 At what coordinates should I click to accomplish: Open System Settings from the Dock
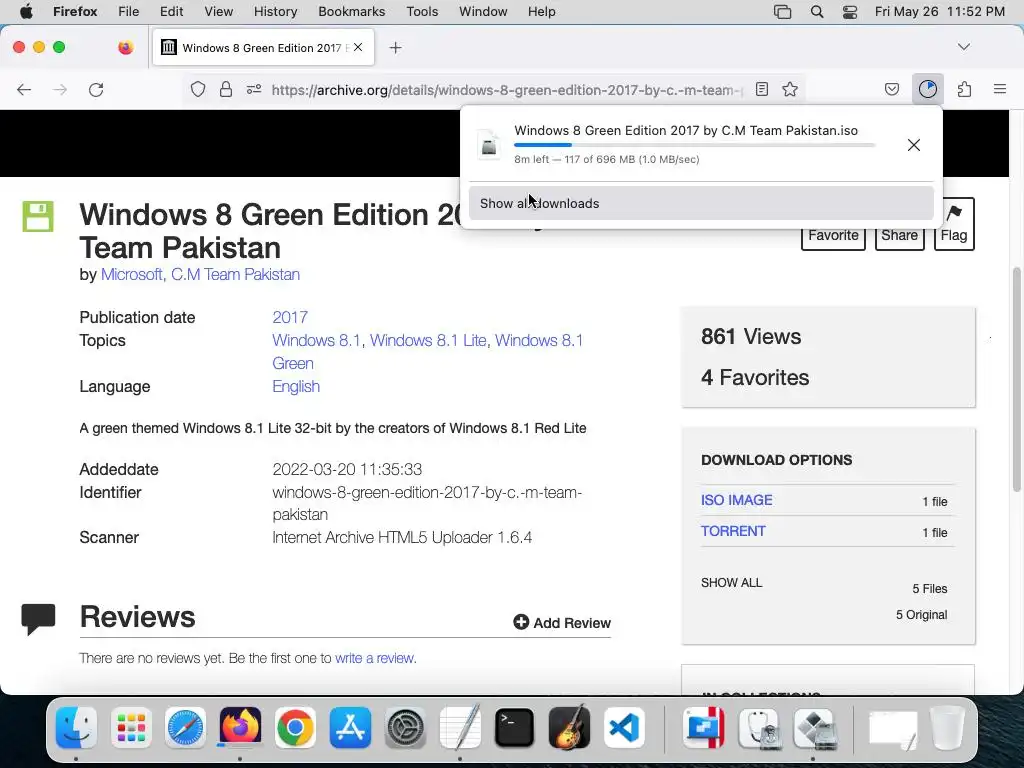(405, 728)
